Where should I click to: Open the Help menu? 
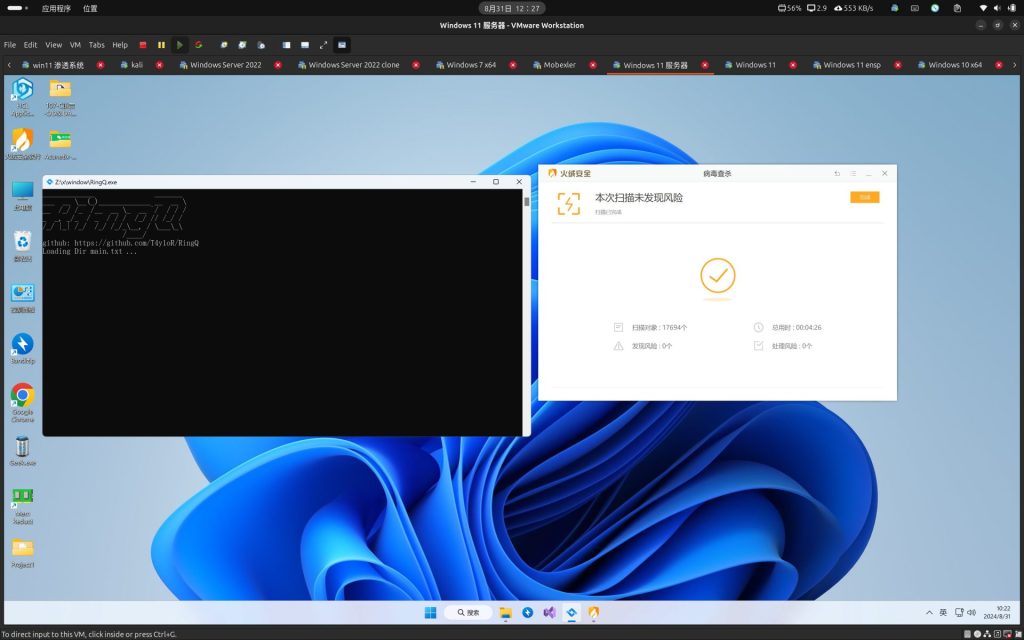click(x=120, y=45)
